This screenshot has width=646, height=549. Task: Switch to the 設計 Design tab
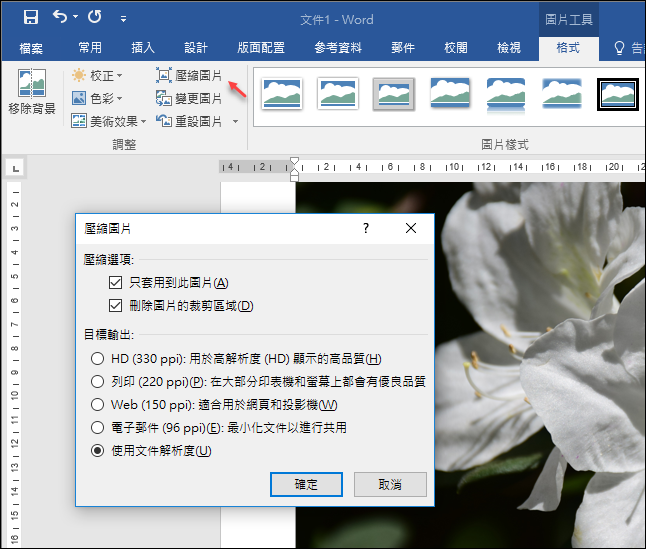[x=196, y=48]
